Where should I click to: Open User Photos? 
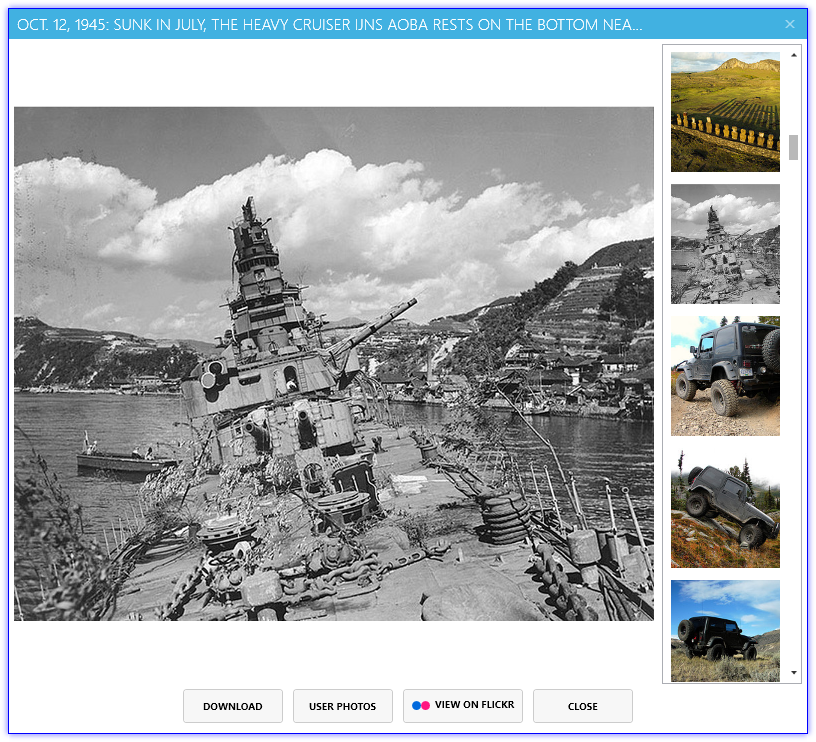click(342, 706)
